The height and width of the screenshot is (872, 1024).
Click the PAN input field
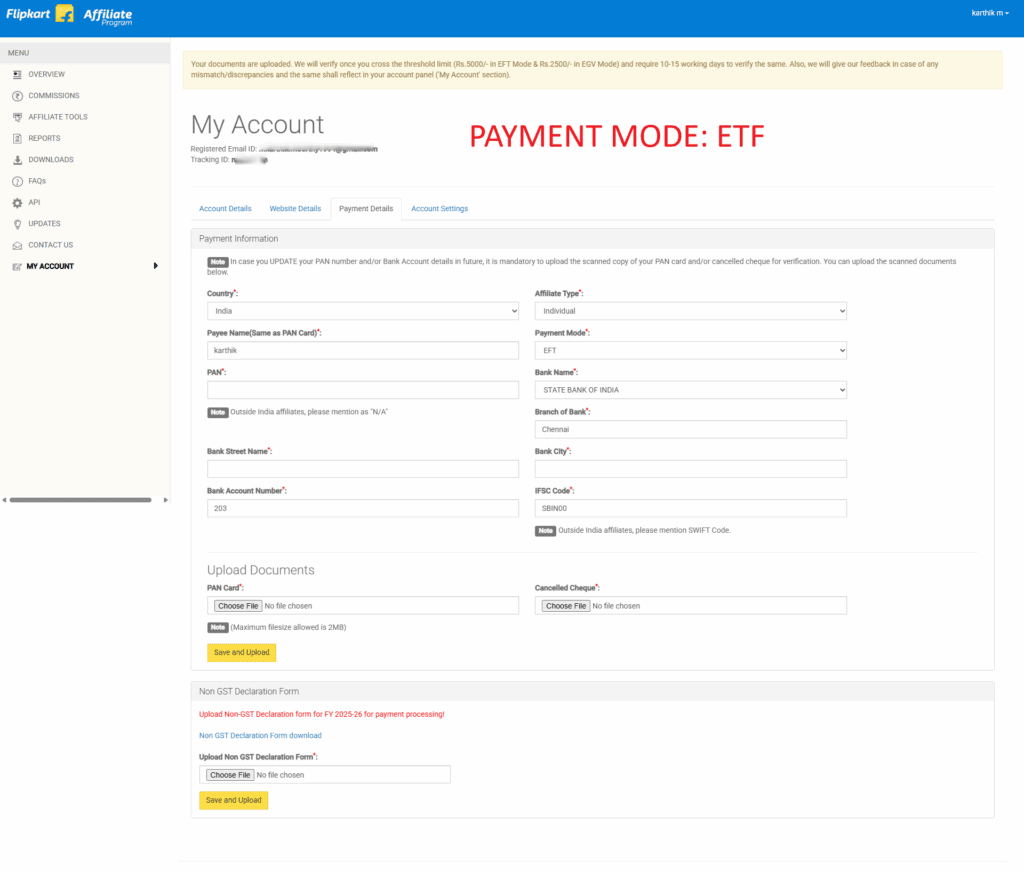pyautogui.click(x=363, y=391)
